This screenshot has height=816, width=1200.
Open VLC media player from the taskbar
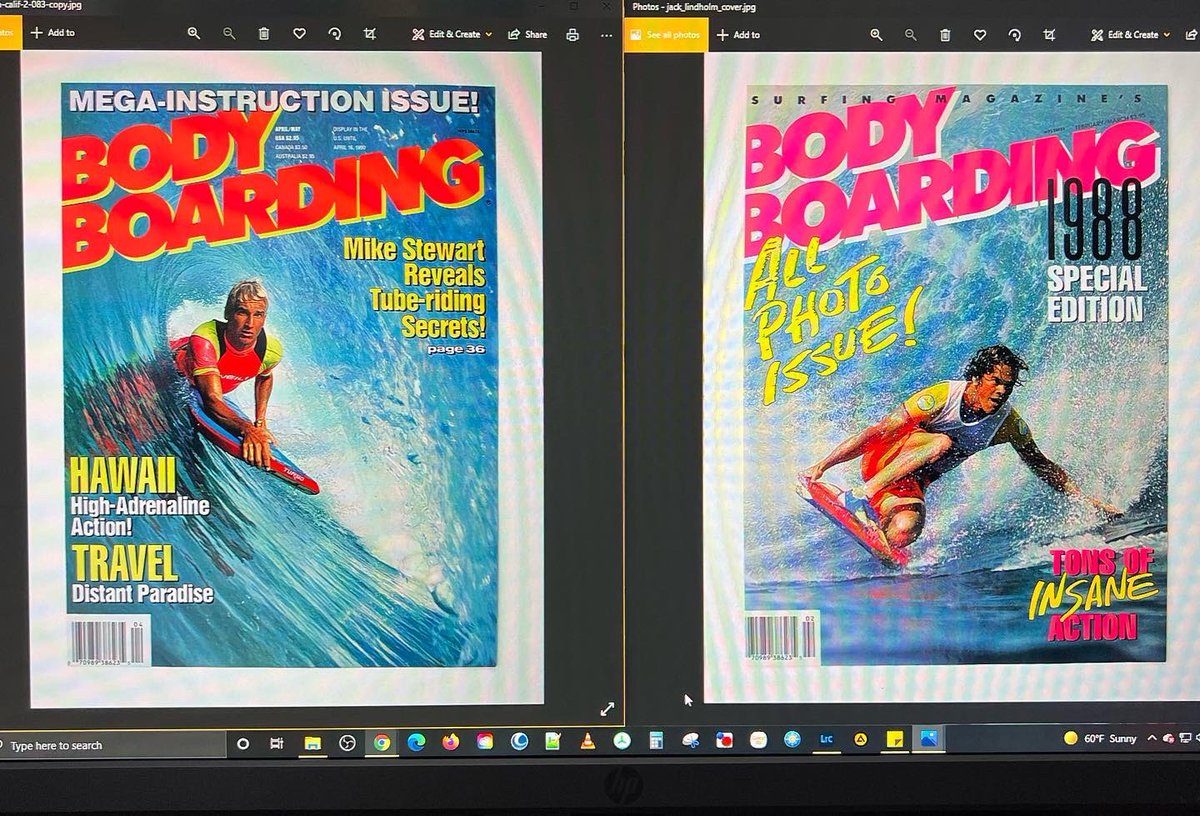(x=587, y=741)
